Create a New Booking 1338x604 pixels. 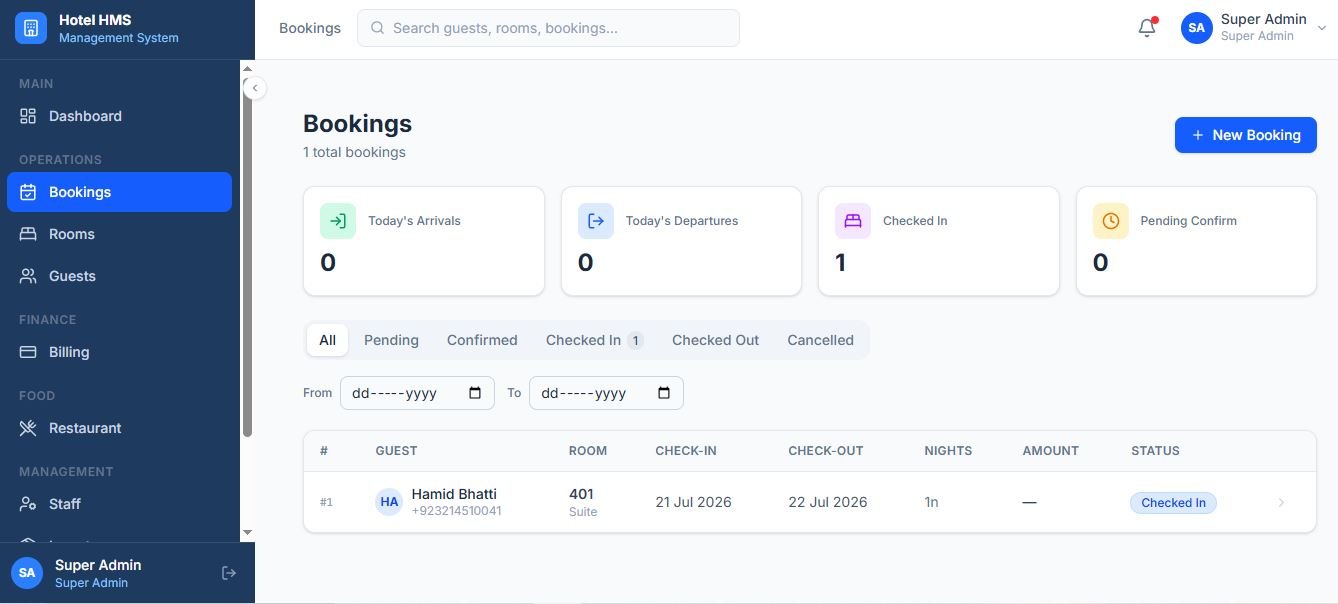pyautogui.click(x=1245, y=135)
